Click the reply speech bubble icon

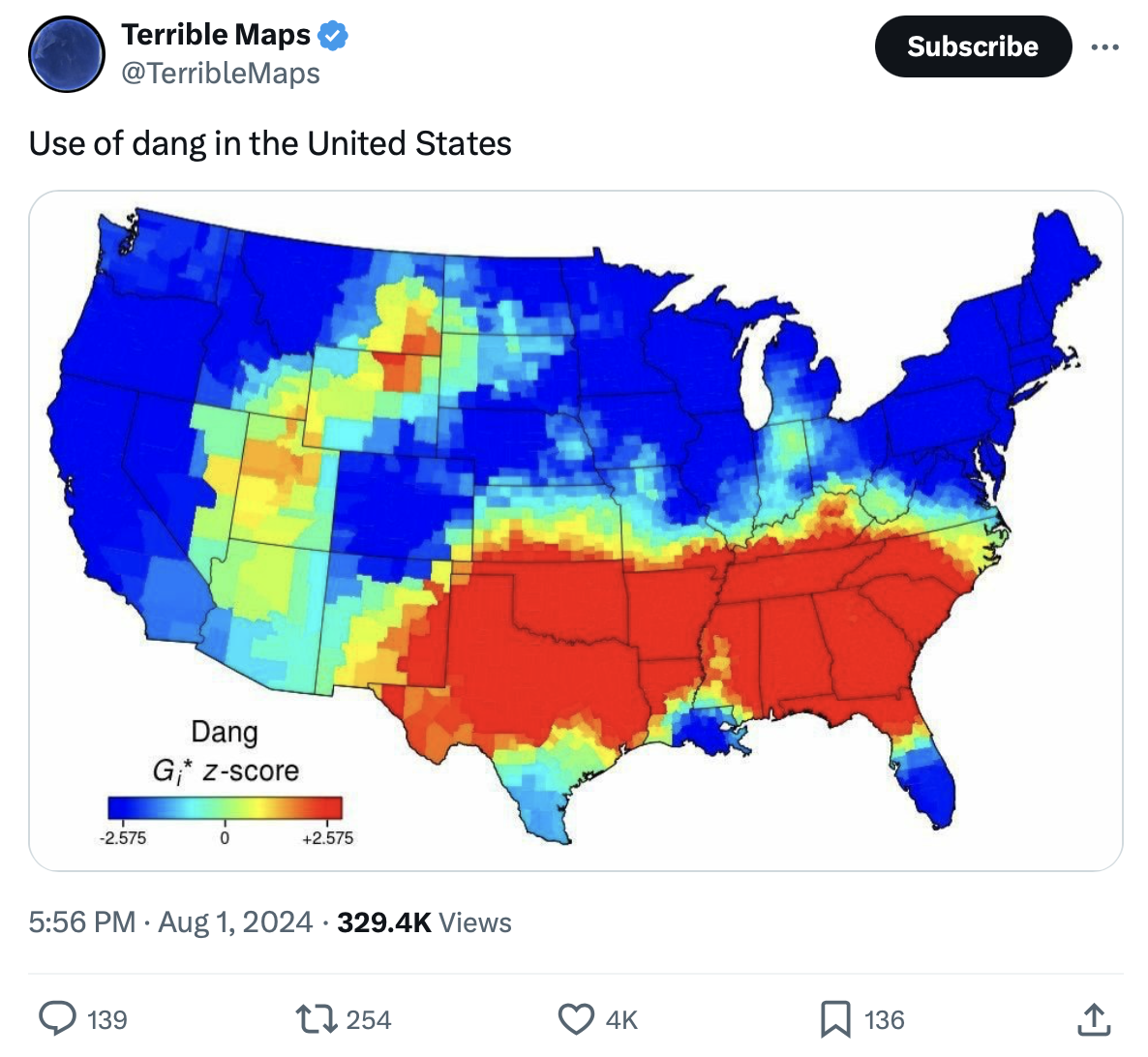(x=58, y=1018)
